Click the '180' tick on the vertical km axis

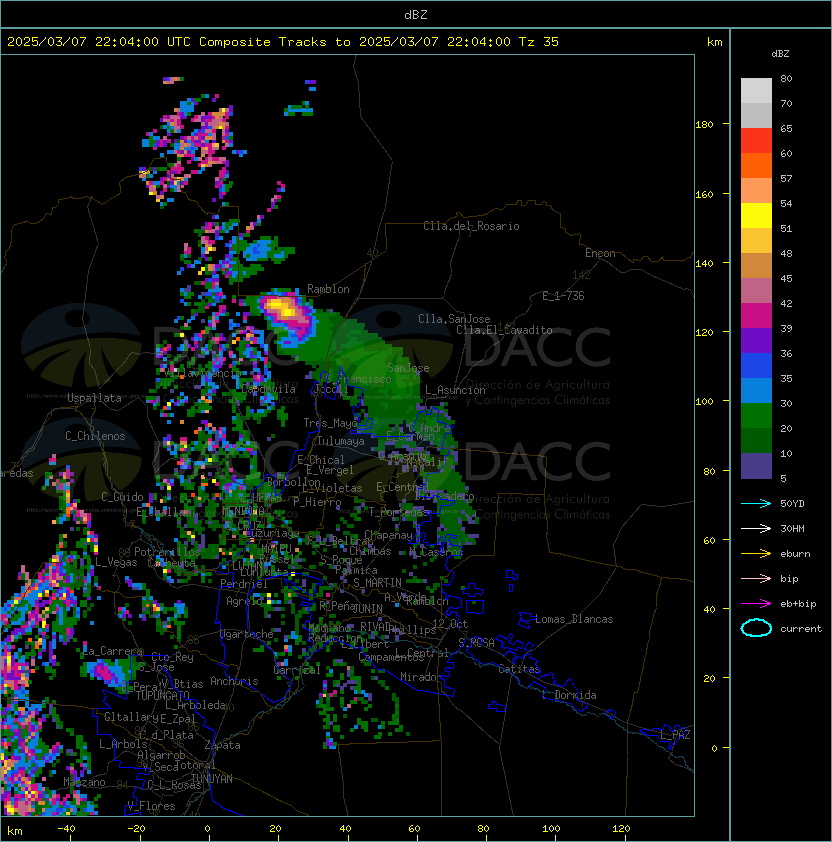coord(704,125)
